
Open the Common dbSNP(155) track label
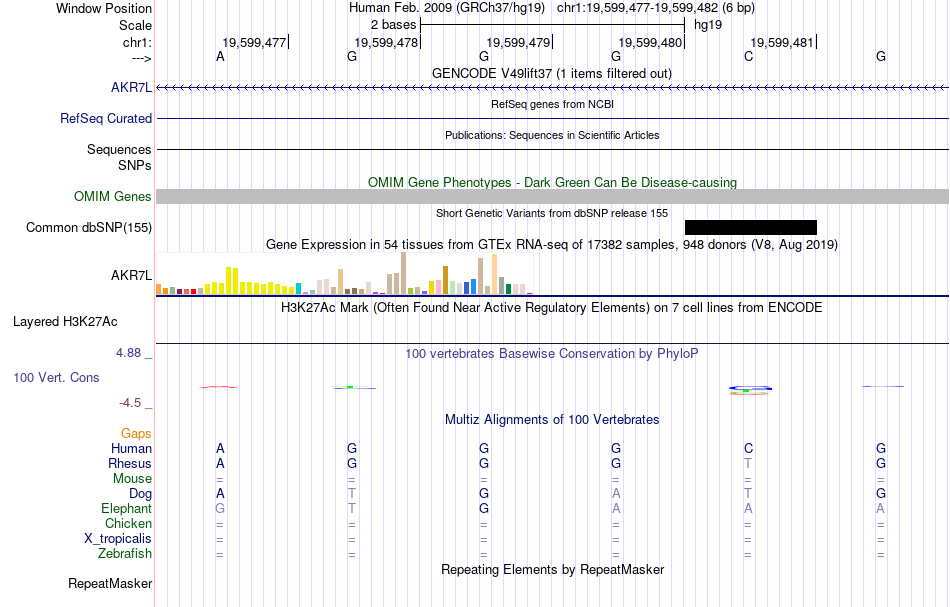[88, 228]
